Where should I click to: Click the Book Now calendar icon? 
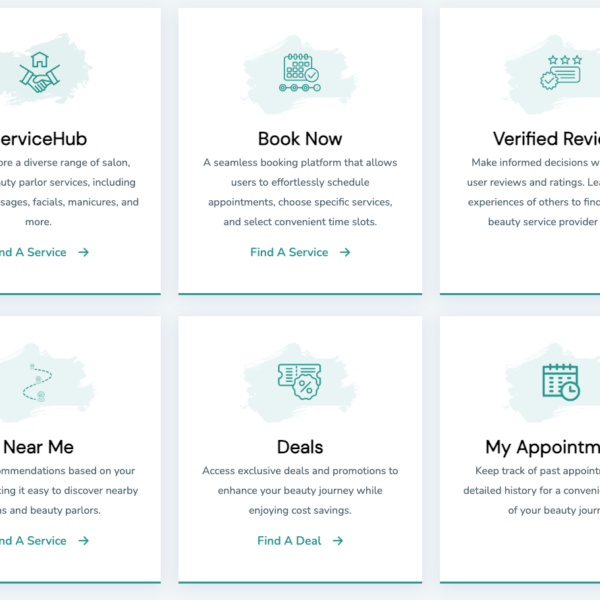tap(299, 74)
